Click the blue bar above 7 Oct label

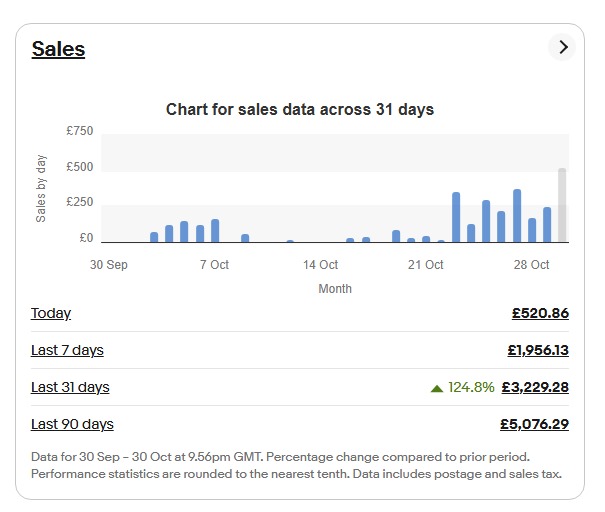point(215,231)
